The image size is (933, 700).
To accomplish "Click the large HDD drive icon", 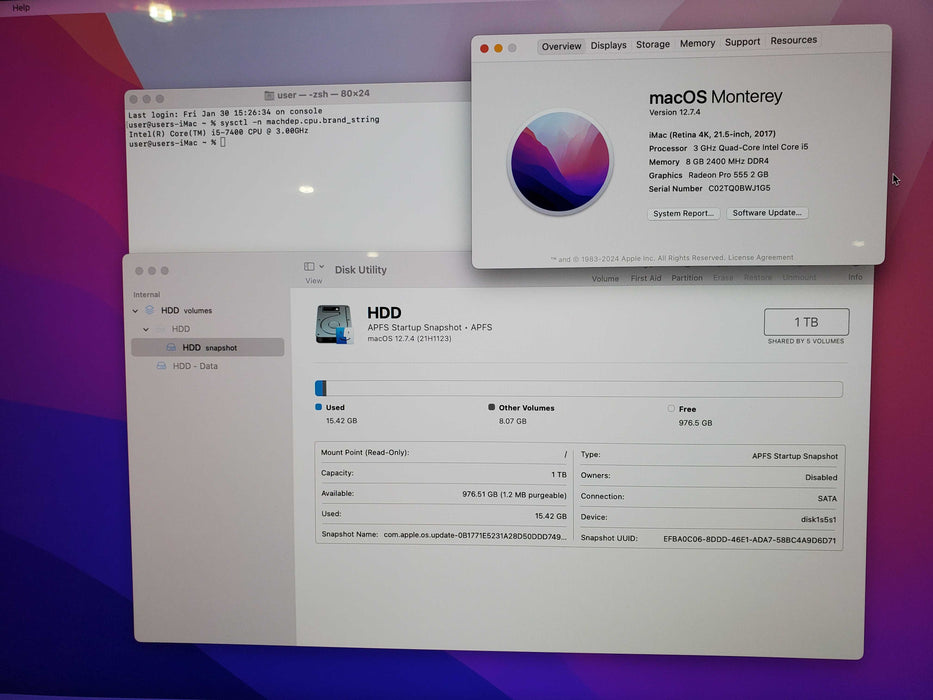I will pyautogui.click(x=334, y=324).
